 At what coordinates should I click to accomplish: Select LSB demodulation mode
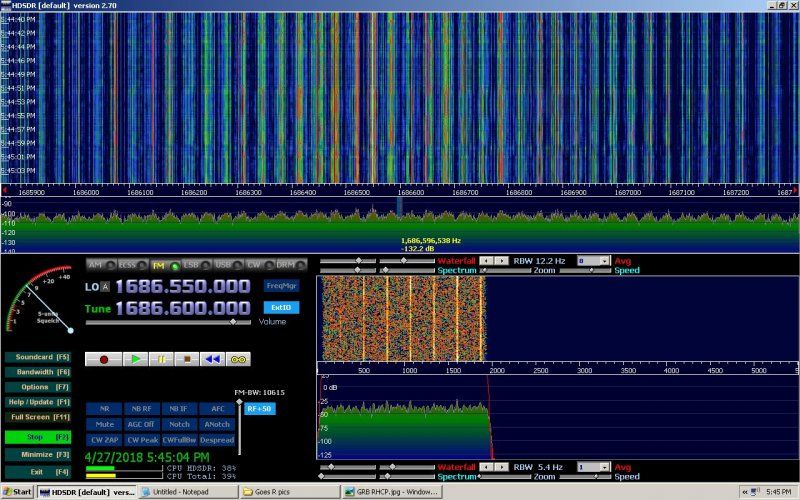coord(197,265)
